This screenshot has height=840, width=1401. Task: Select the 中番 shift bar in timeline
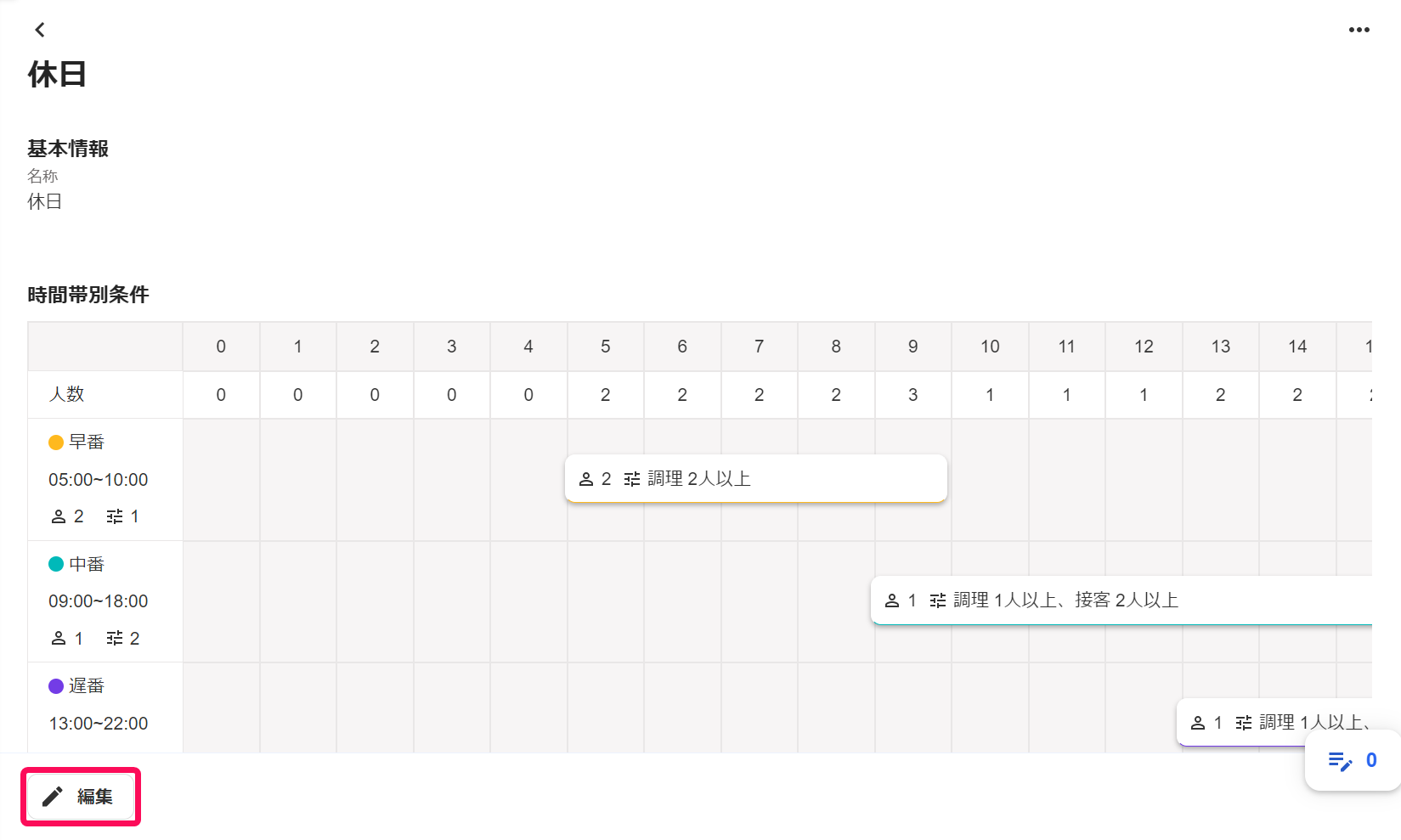click(x=1121, y=600)
